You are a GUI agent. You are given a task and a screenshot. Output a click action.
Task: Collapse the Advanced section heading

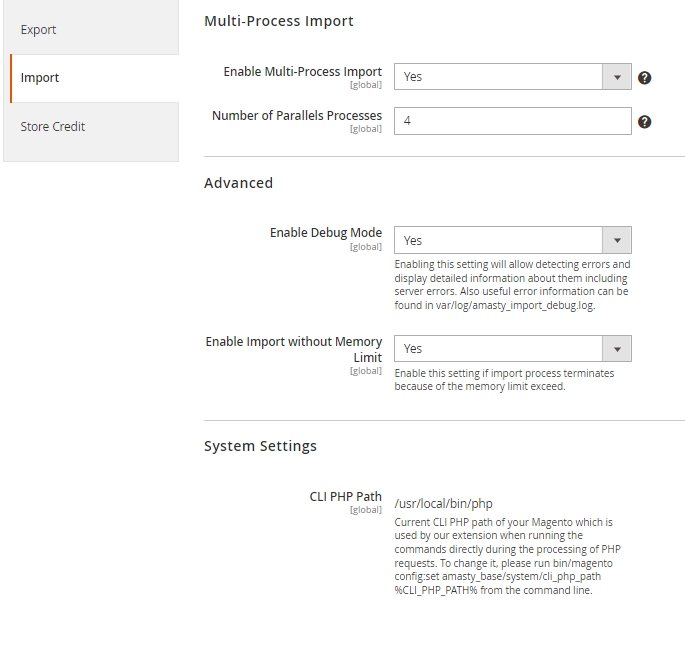[x=239, y=183]
